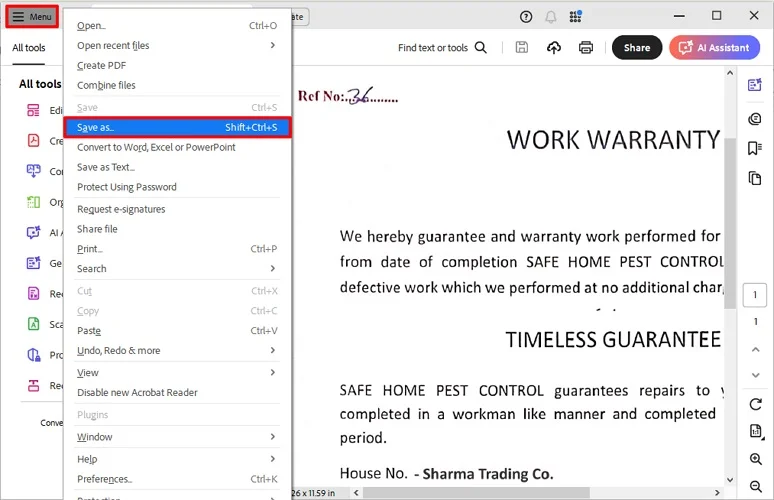Image resolution: width=774 pixels, height=500 pixels.
Task: Open the notifications bell icon
Action: [x=550, y=17]
